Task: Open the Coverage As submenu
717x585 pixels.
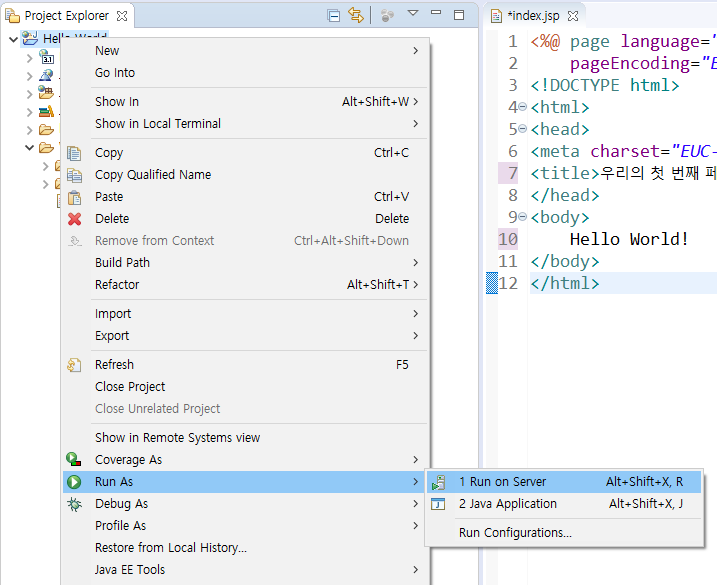Action: click(x=245, y=460)
